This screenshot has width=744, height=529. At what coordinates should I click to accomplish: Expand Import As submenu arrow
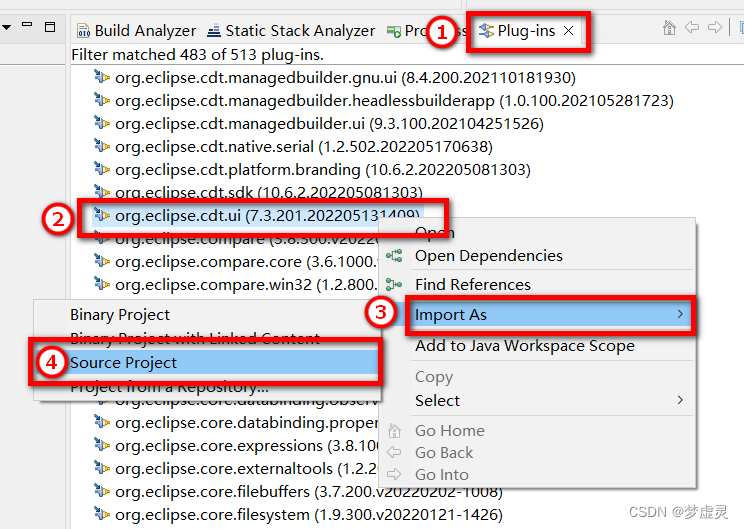coord(680,314)
